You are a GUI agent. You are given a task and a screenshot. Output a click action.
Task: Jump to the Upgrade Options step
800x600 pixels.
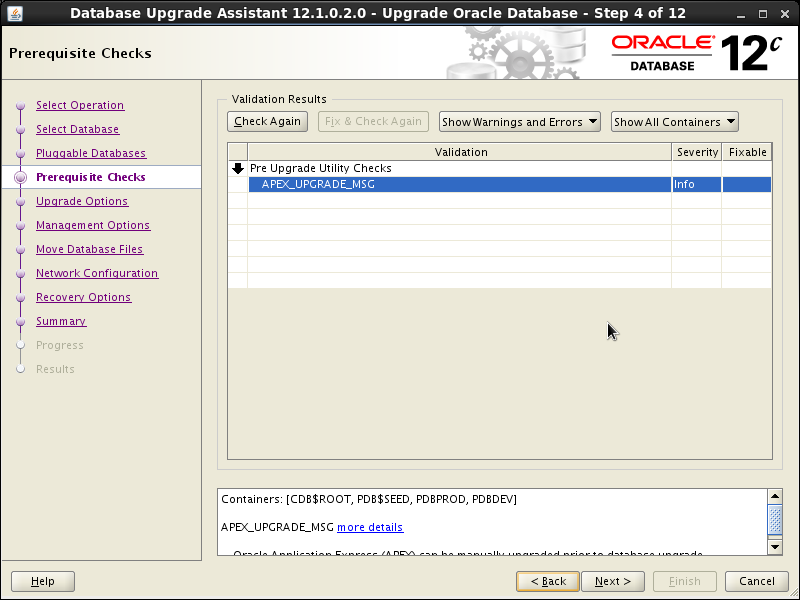(x=82, y=201)
